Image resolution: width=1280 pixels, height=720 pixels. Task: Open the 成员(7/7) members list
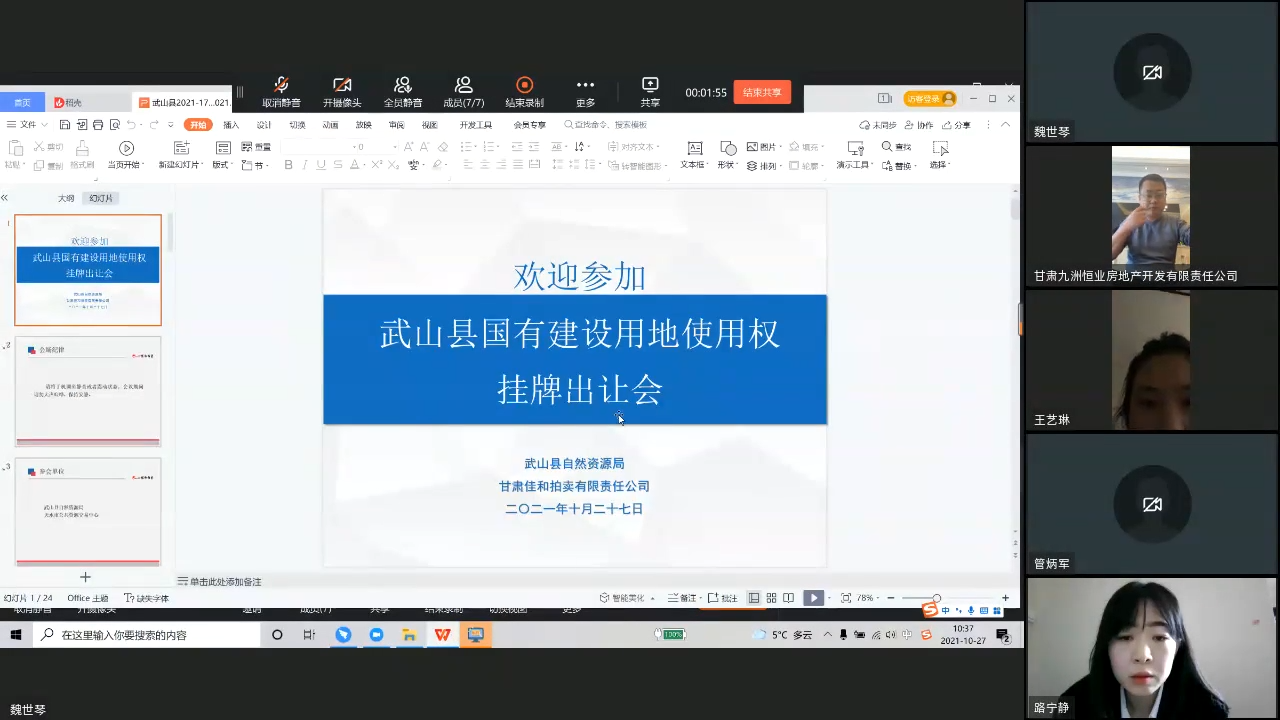[x=464, y=86]
